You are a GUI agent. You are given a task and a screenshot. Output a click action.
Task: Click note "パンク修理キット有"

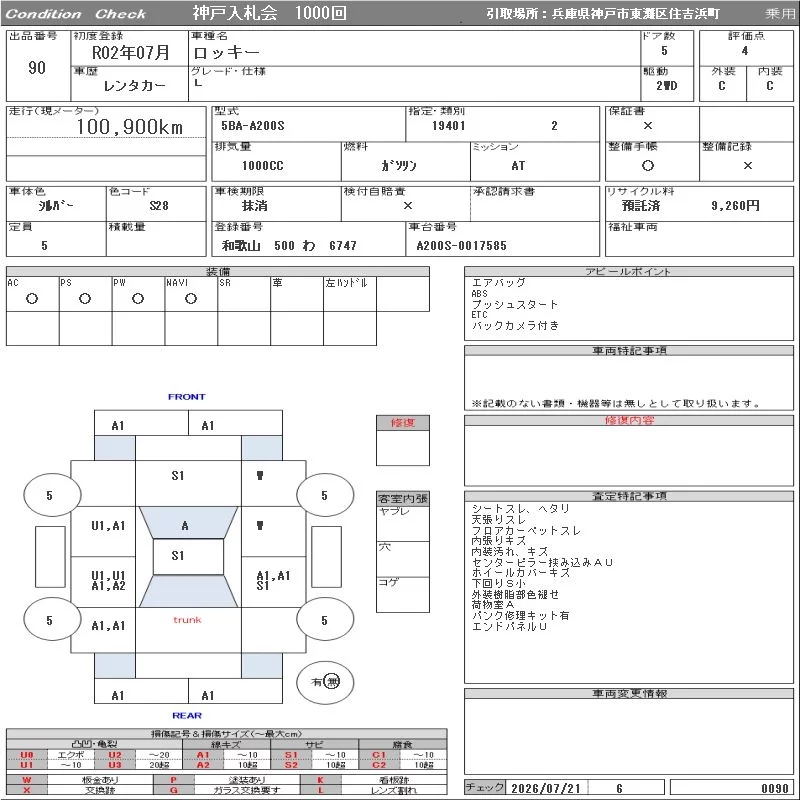(520, 615)
